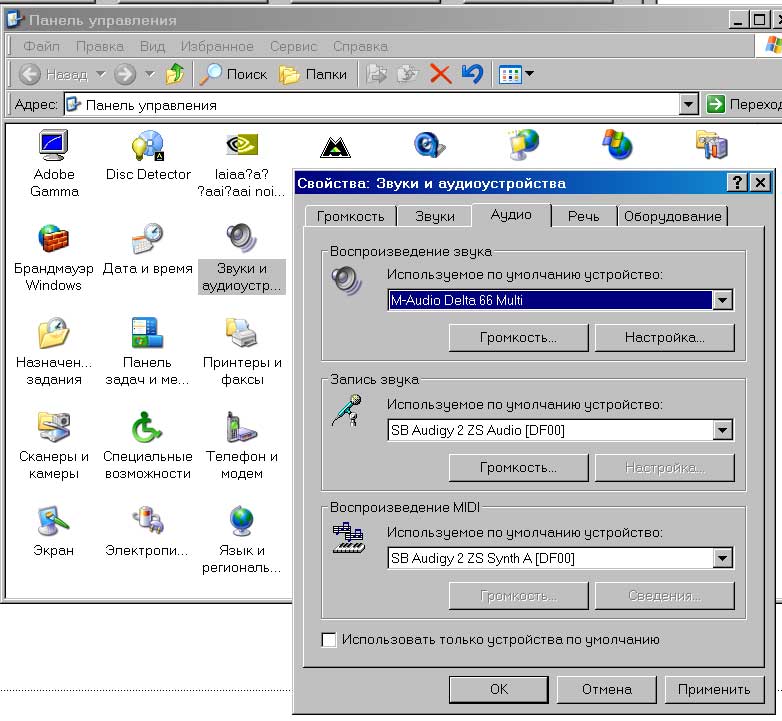Click Настройка button under sound playback

pyautogui.click(x=664, y=338)
